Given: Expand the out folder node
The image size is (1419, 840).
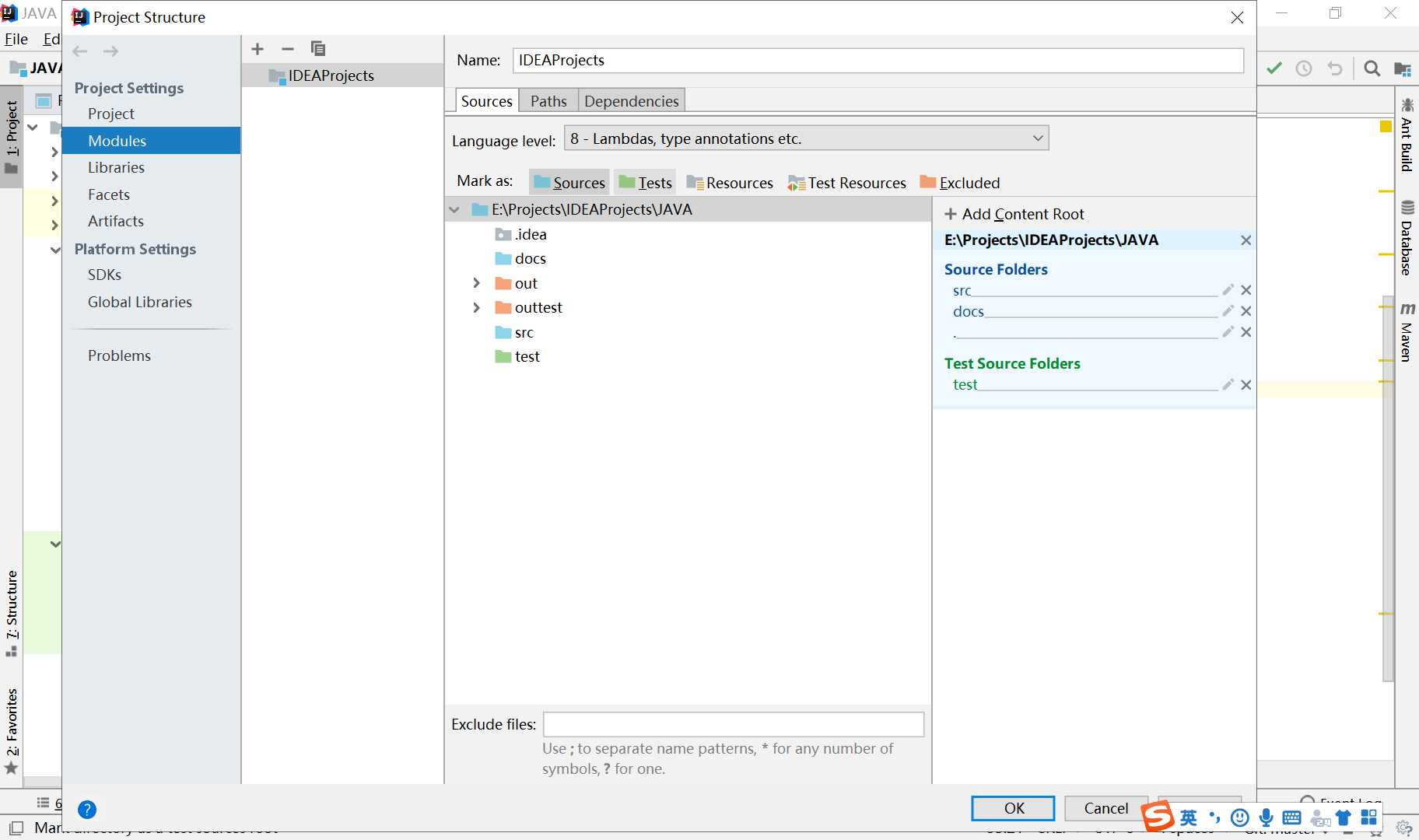Looking at the screenshot, I should click(x=477, y=283).
